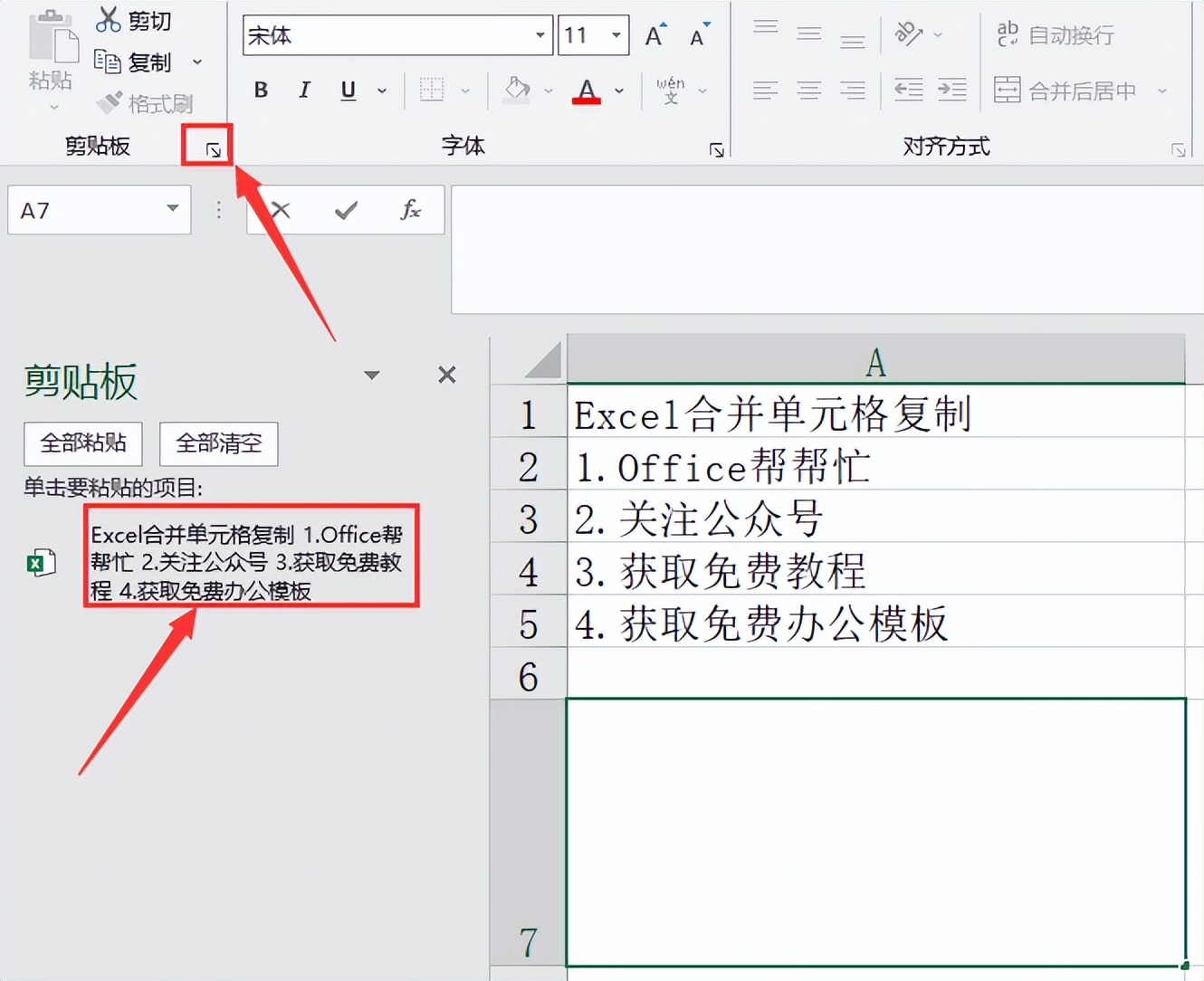
Task: Open the Name Box dropdown arrow
Action: click(x=172, y=209)
